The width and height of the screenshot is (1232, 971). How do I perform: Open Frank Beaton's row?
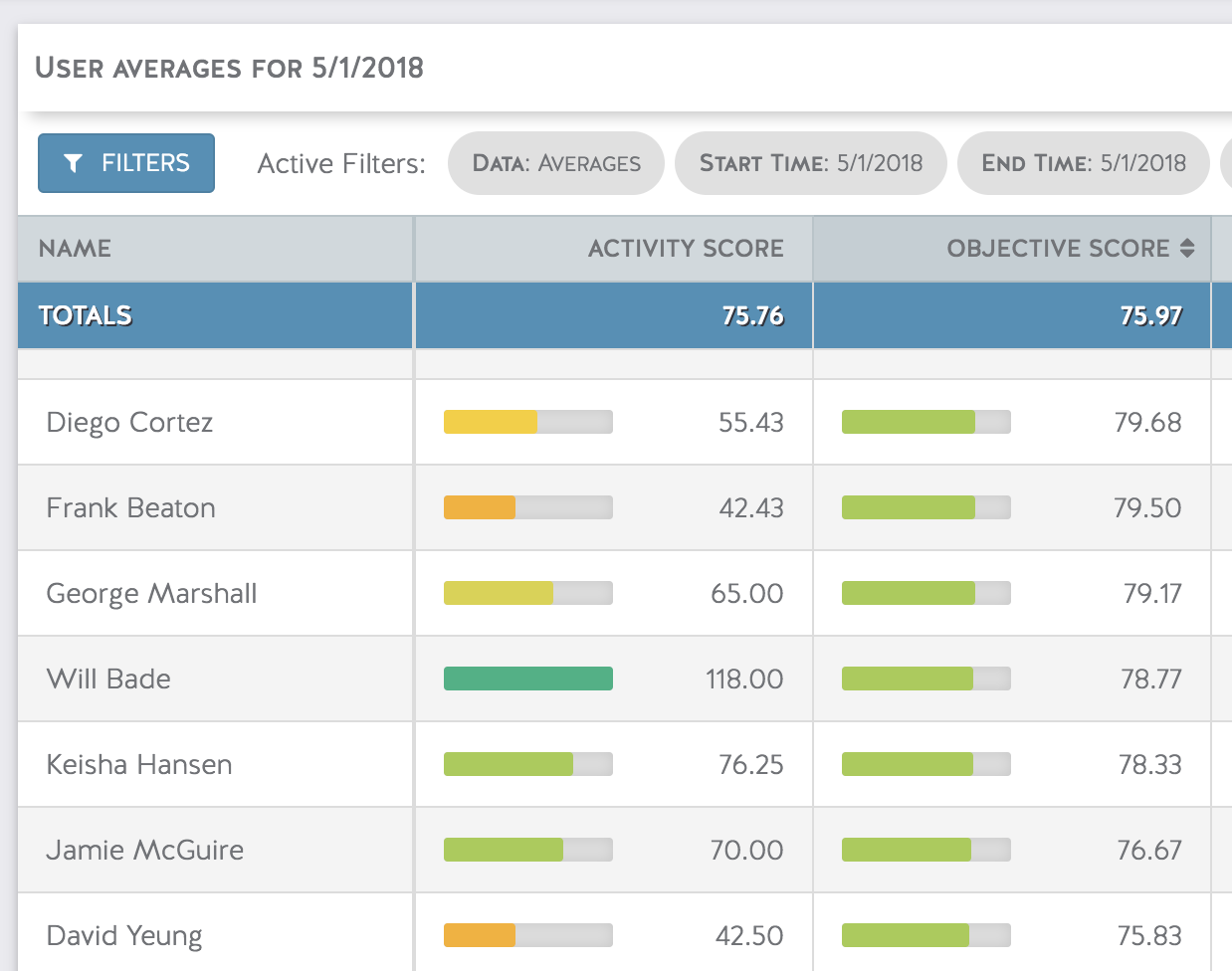point(625,507)
